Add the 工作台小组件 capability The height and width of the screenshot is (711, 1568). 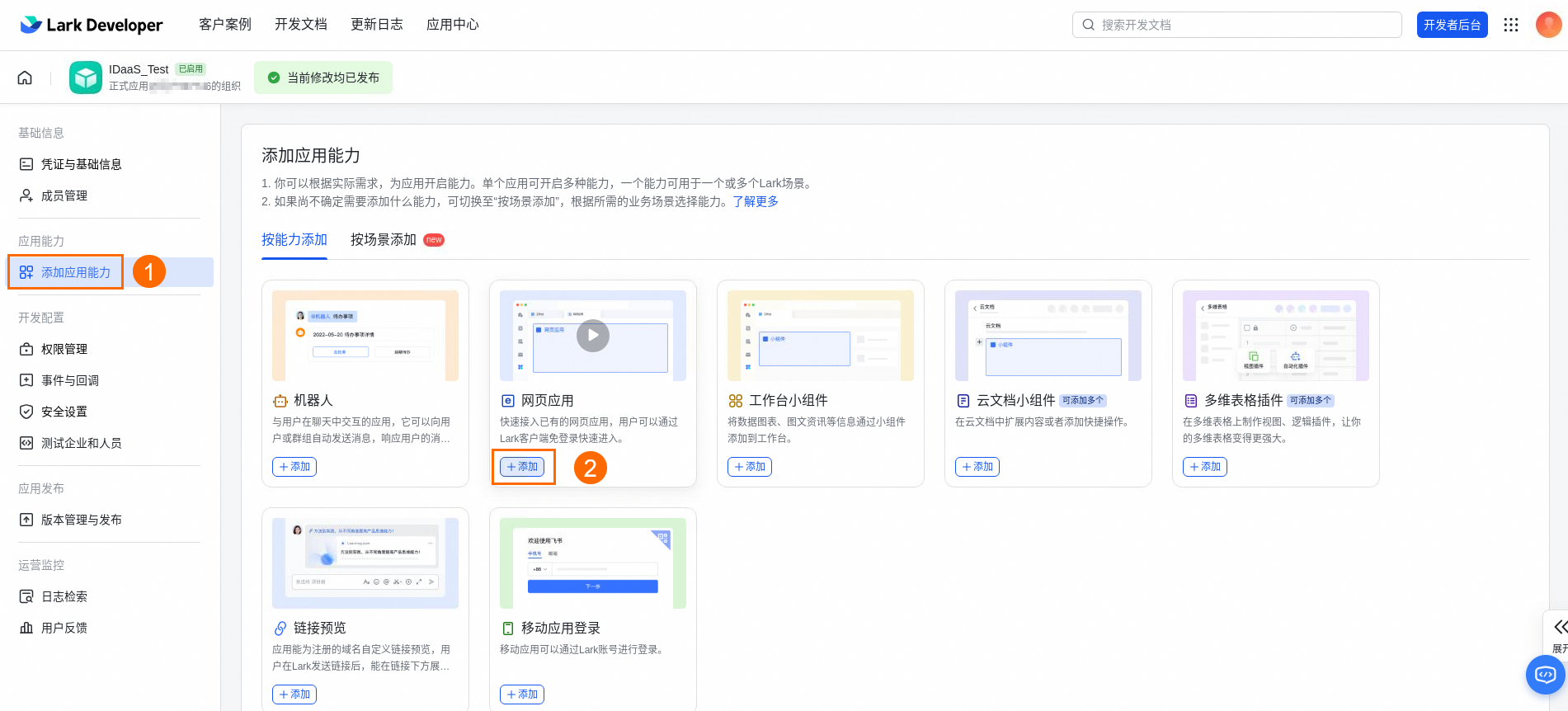coord(750,467)
